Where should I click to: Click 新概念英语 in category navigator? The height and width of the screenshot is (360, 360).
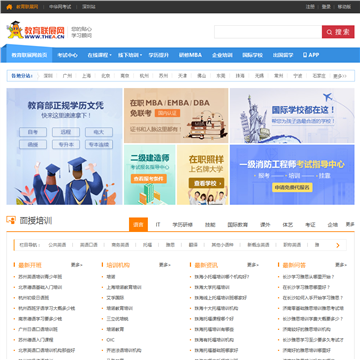pyautogui.click(x=258, y=245)
